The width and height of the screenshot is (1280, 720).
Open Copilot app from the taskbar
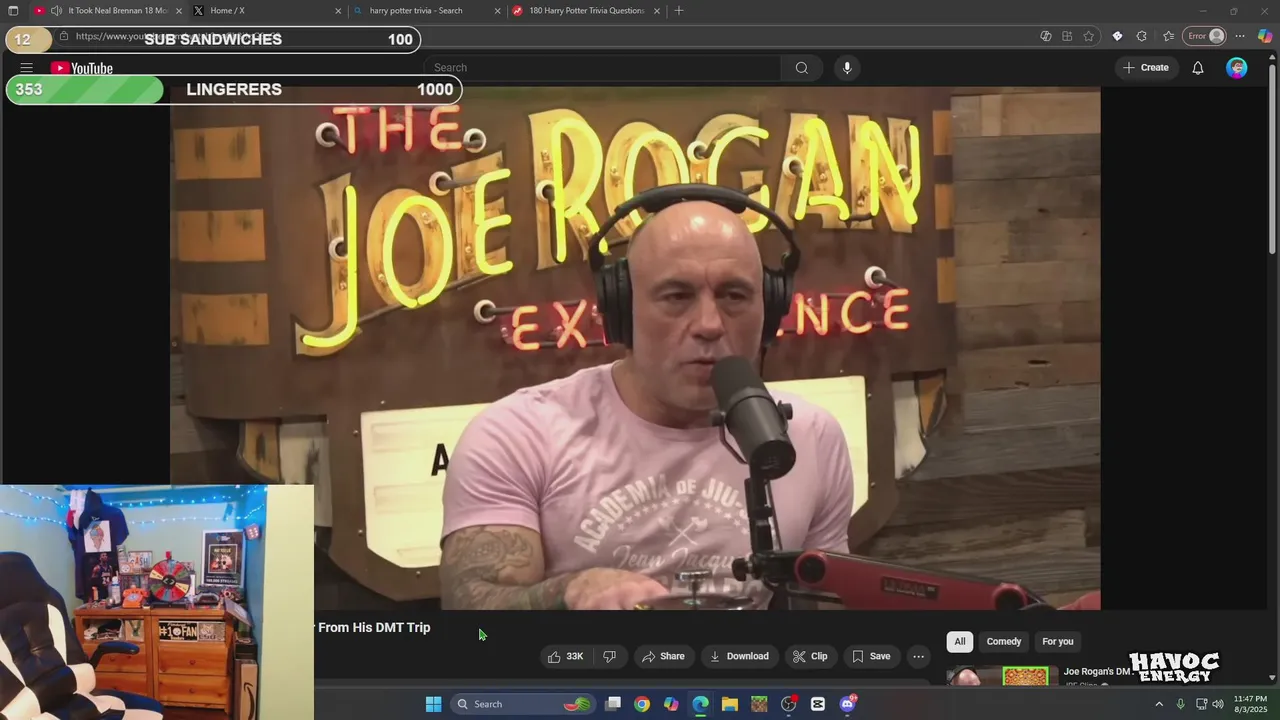pyautogui.click(x=671, y=704)
